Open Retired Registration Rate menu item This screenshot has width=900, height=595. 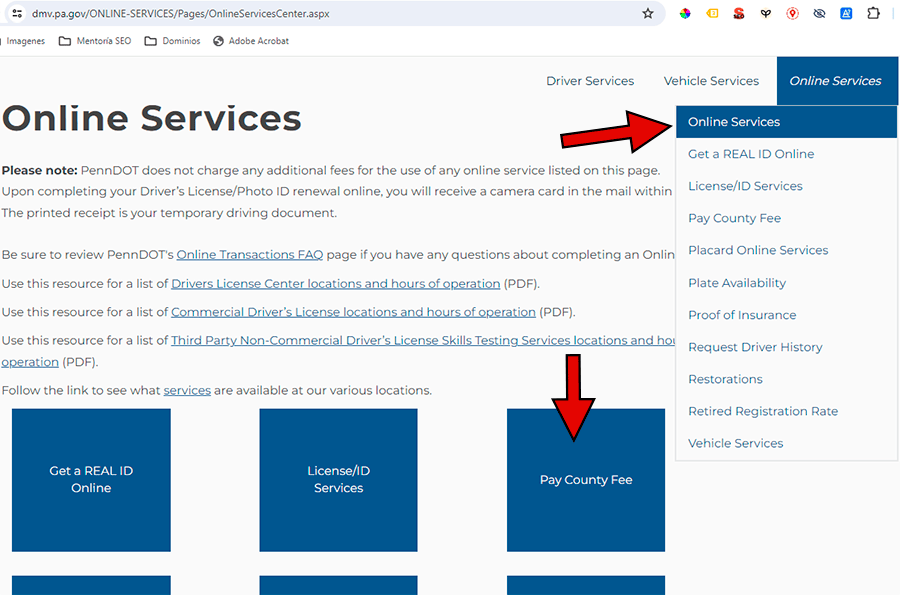pyautogui.click(x=763, y=411)
